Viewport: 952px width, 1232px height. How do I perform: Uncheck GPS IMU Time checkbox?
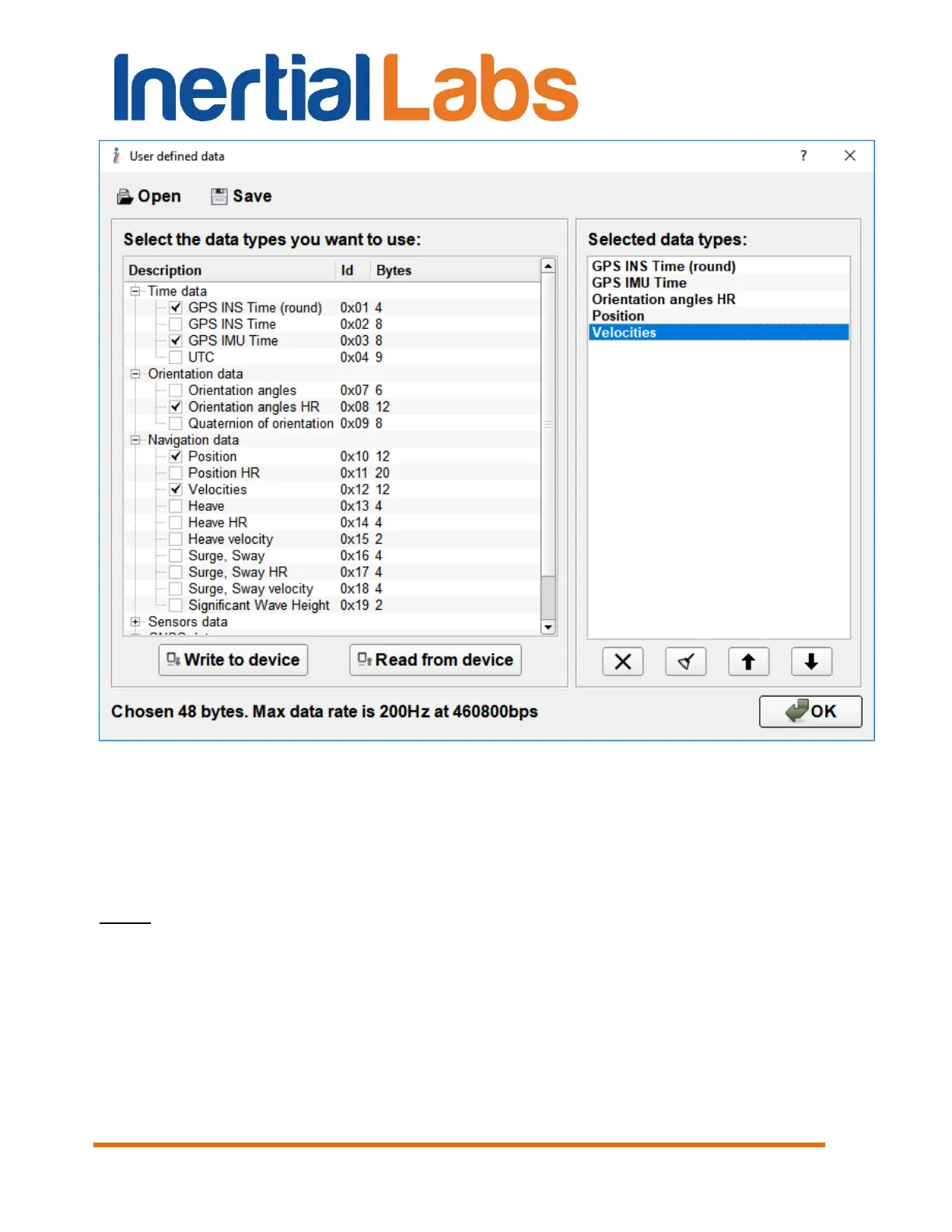click(176, 341)
